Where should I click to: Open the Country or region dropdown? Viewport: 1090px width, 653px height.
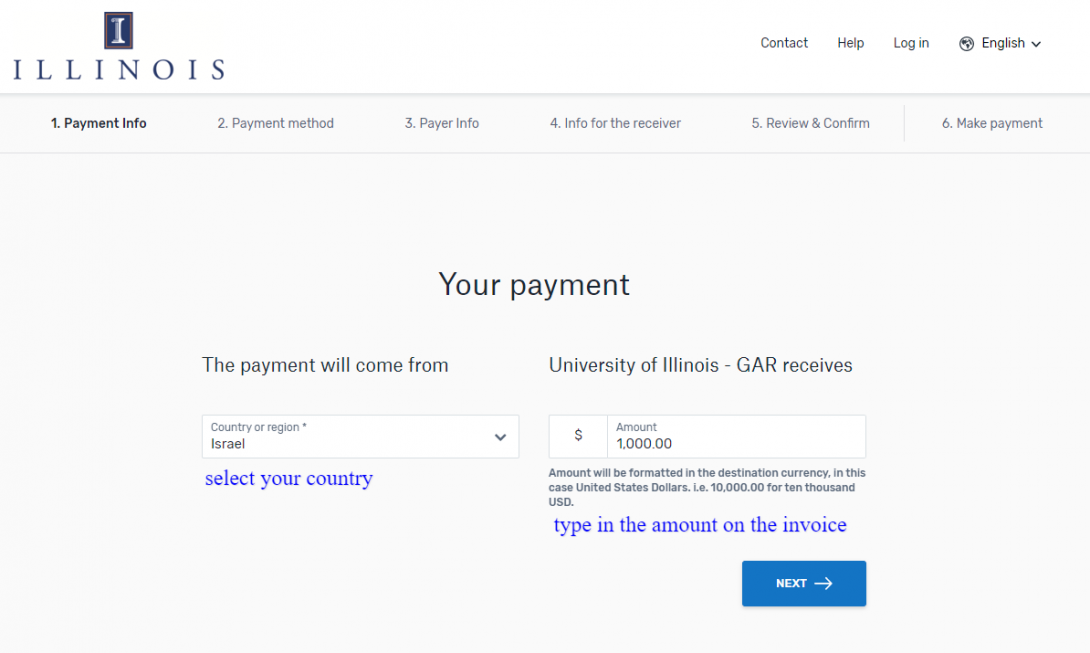click(x=360, y=436)
